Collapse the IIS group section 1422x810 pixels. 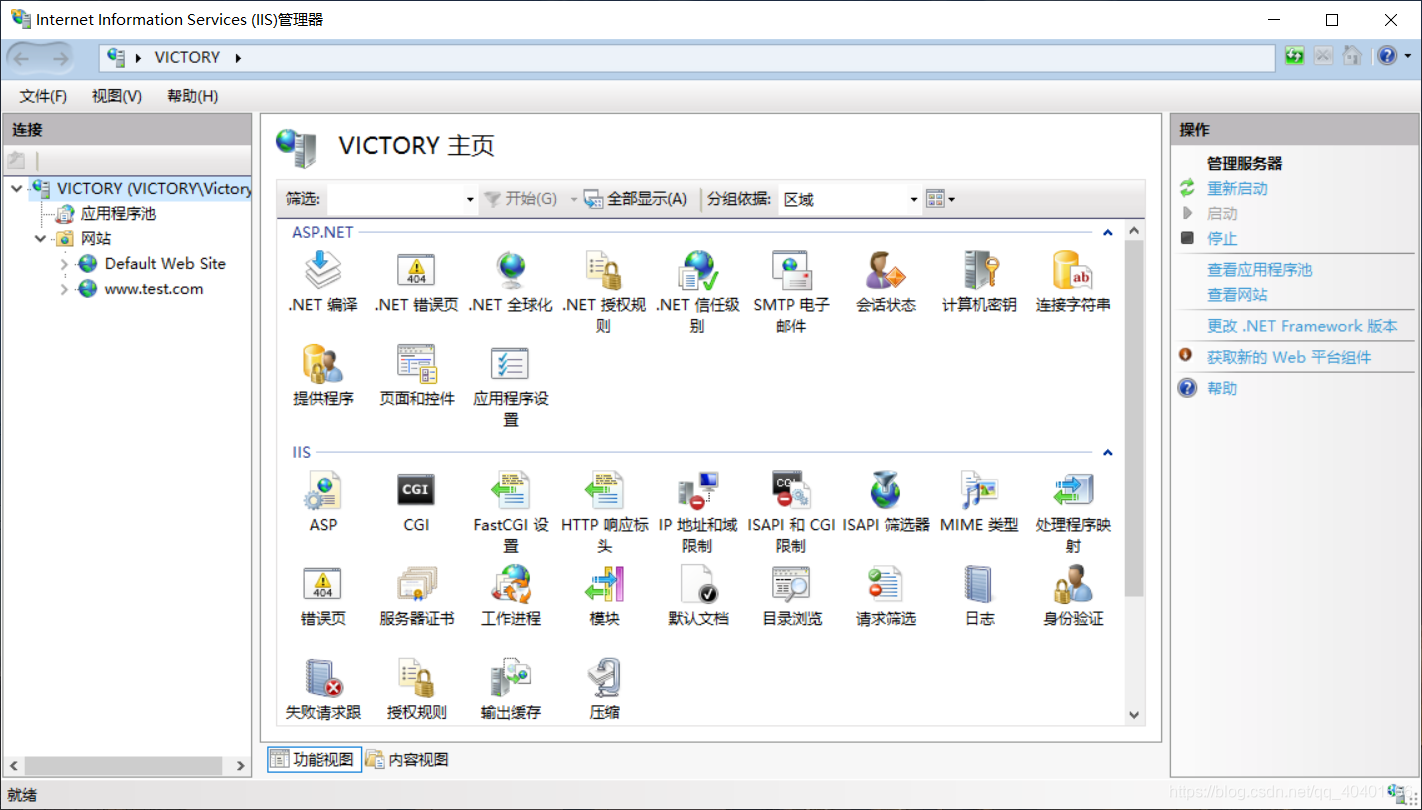tap(1107, 452)
